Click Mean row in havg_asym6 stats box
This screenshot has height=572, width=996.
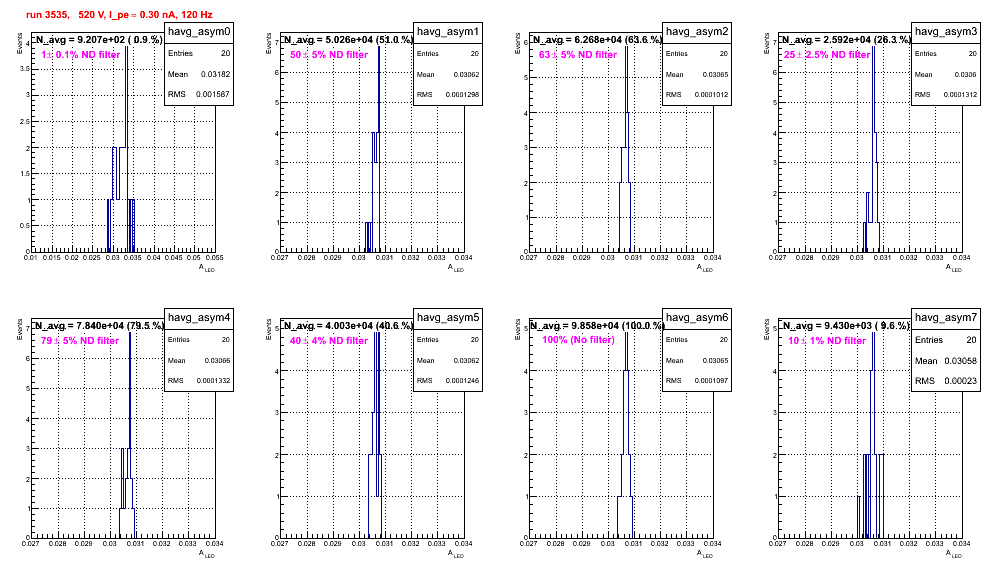(x=697, y=360)
